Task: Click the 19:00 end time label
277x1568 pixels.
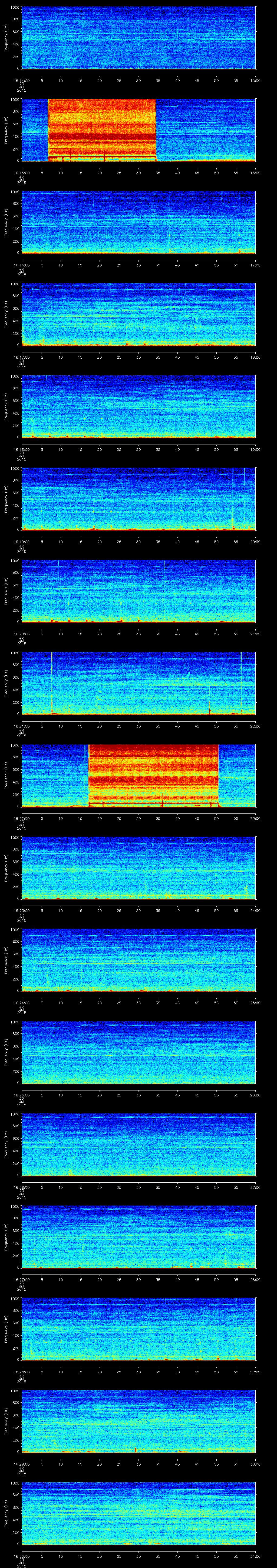Action: [x=255, y=449]
